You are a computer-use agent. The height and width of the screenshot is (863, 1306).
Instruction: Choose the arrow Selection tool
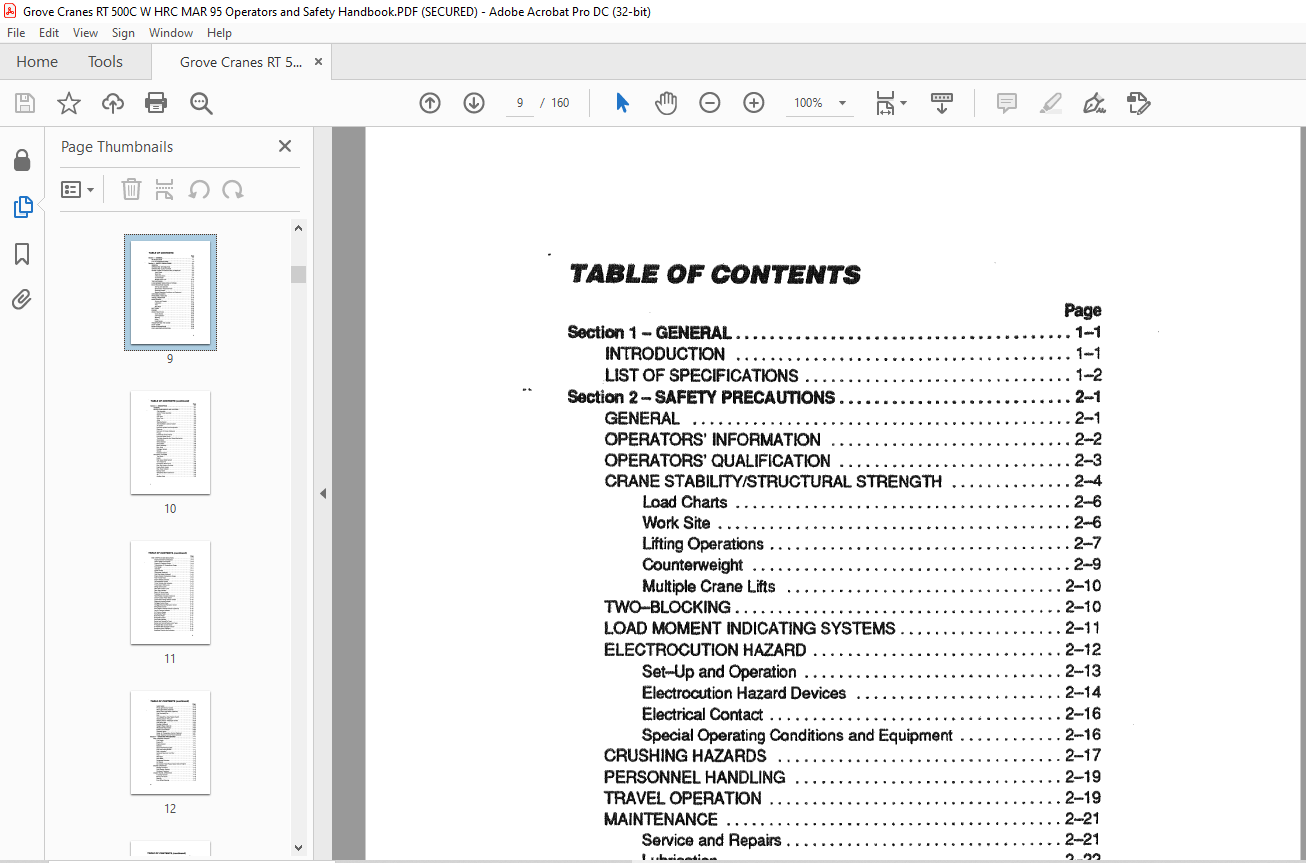click(x=622, y=103)
